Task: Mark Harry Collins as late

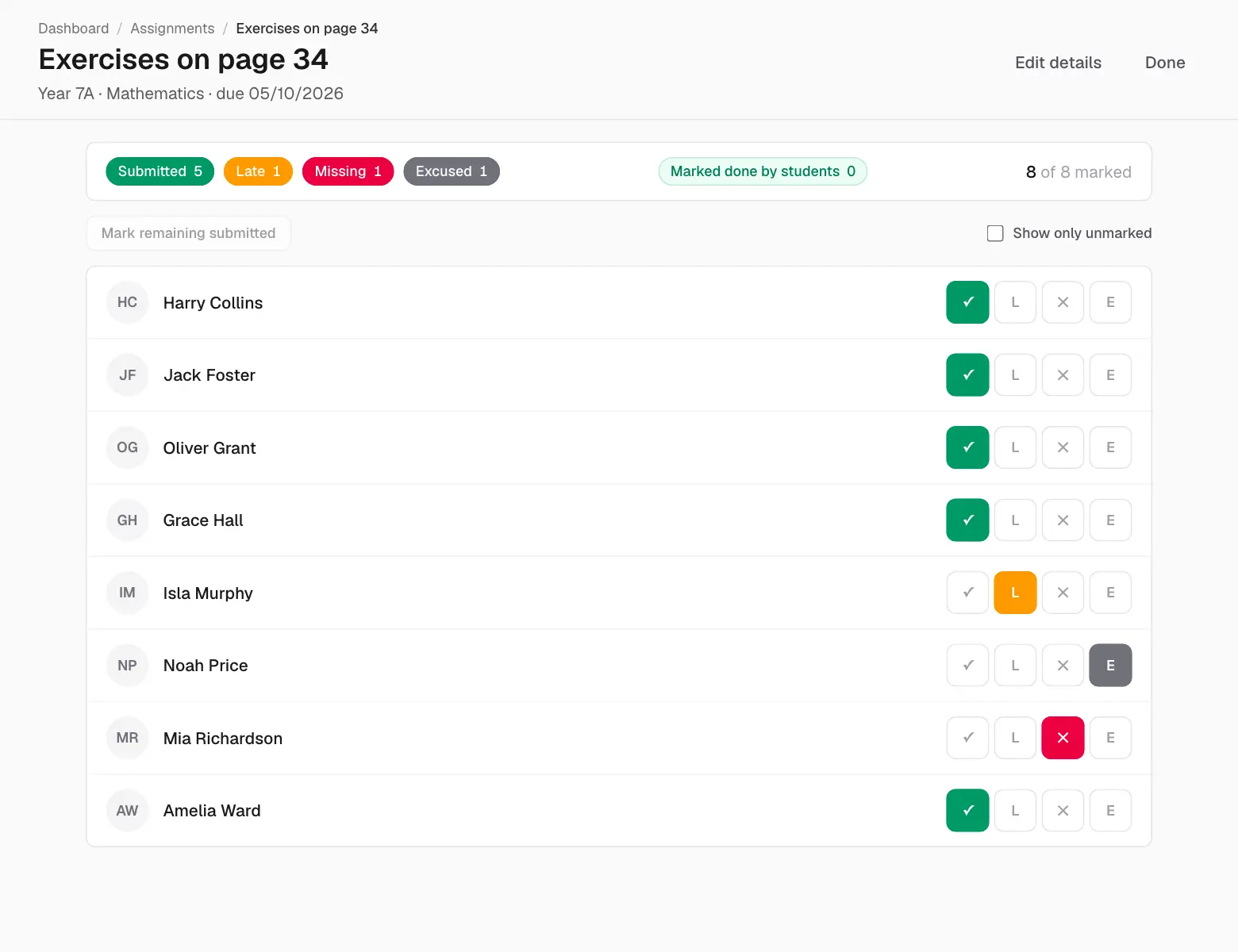Action: (1015, 302)
